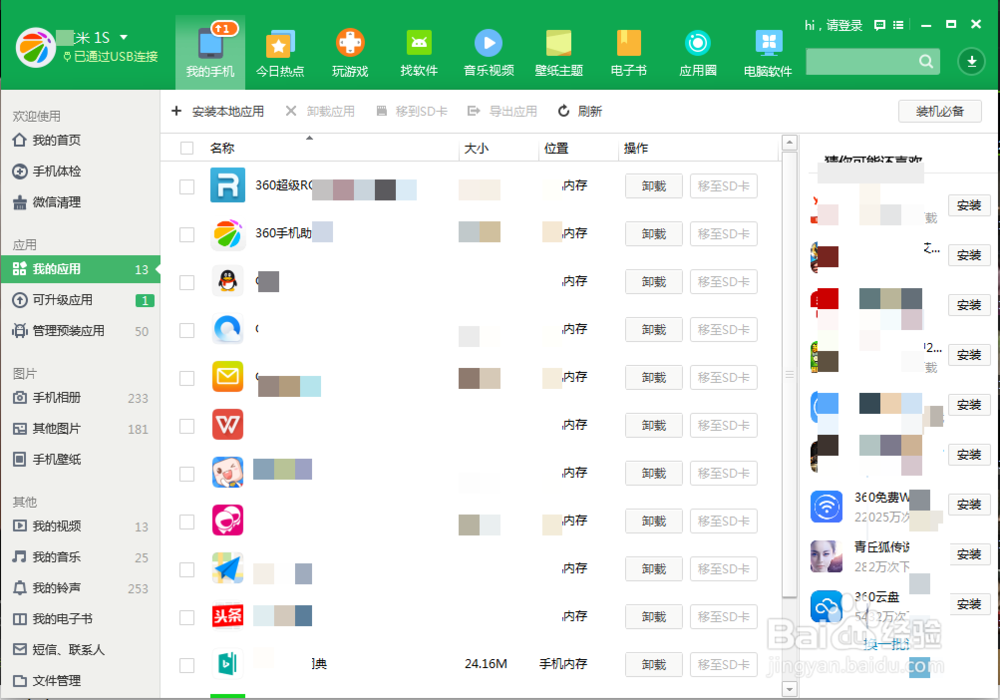Open the 我的手机 tab

point(210,52)
